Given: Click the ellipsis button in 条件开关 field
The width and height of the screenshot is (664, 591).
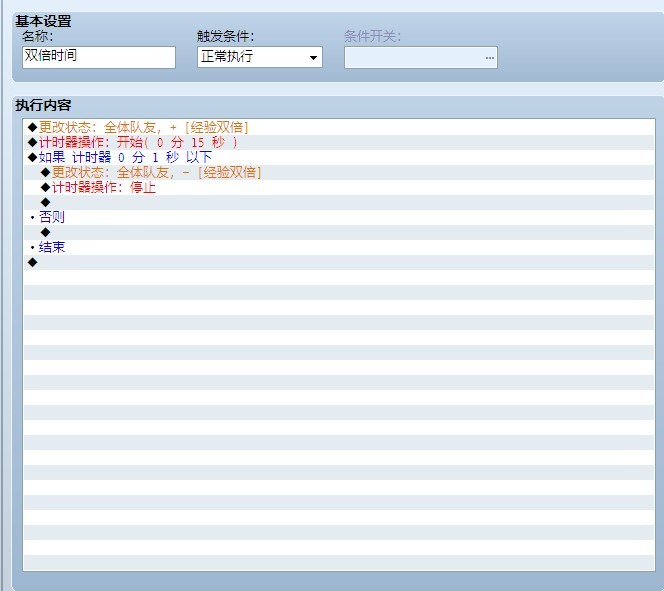Looking at the screenshot, I should (x=490, y=58).
